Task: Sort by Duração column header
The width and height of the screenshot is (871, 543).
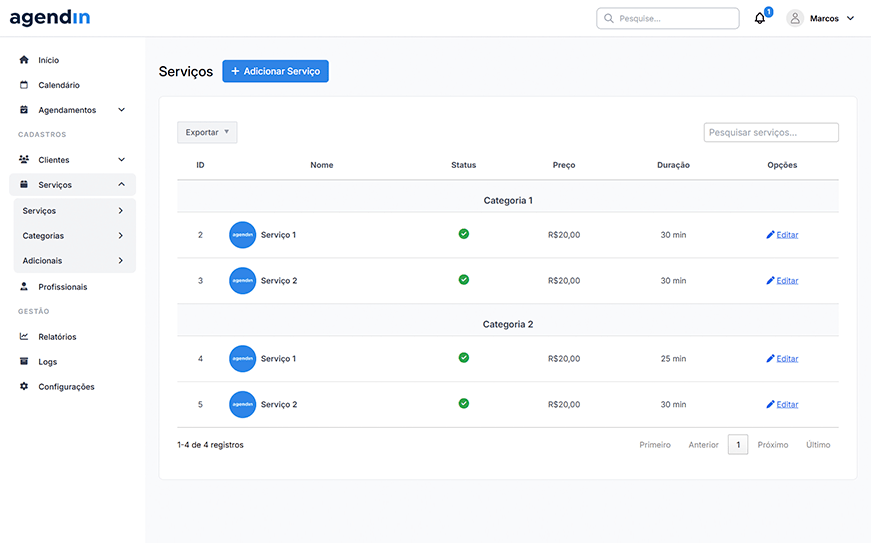Action: [x=673, y=165]
